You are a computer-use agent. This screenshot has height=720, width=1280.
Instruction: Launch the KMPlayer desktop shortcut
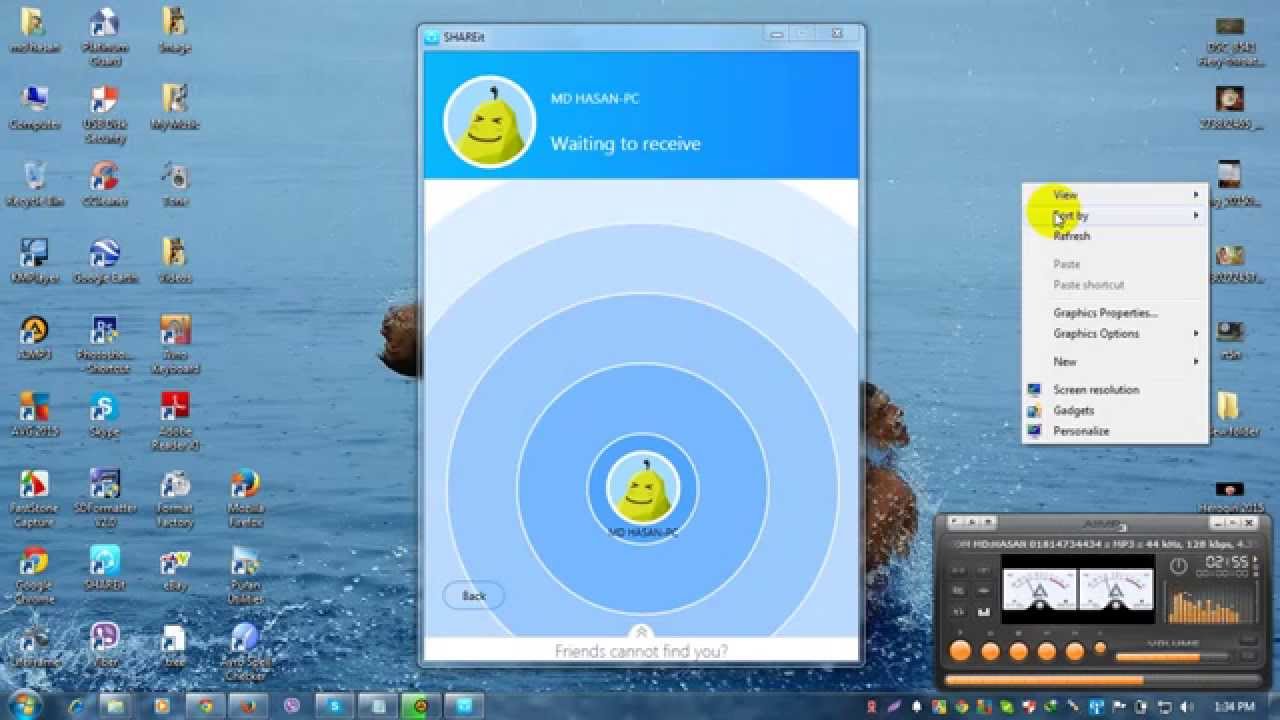(34, 260)
